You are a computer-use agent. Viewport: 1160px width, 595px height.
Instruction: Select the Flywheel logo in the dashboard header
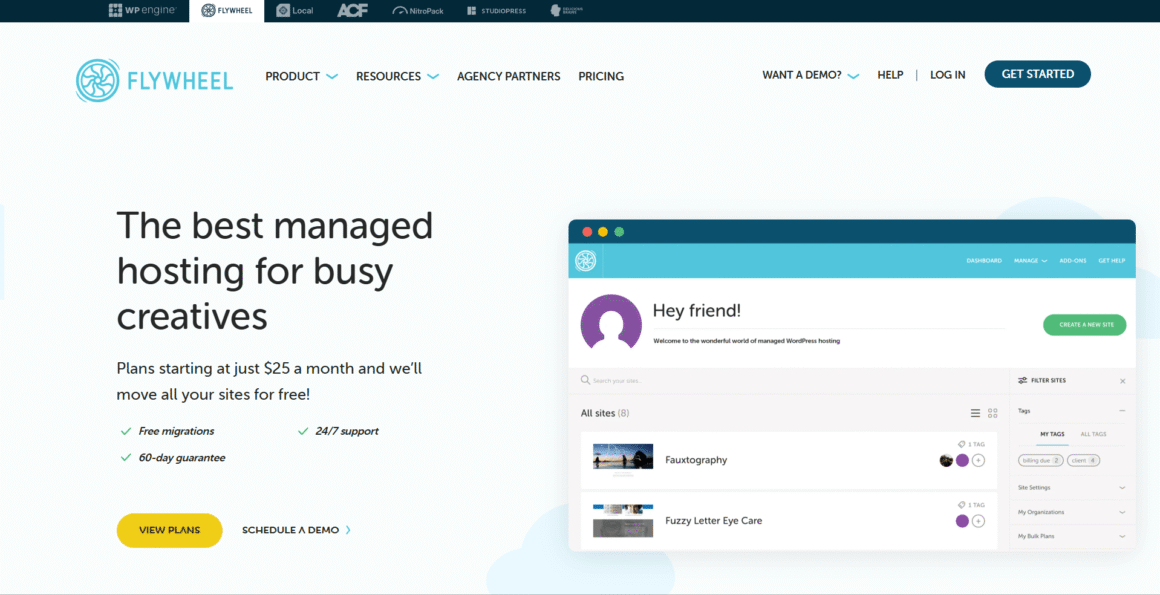[585, 260]
